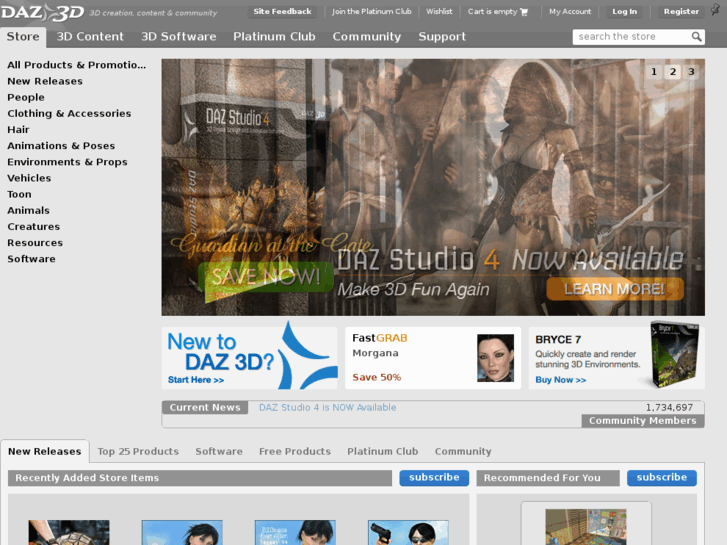Click the Bryce 7 box image
The width and height of the screenshot is (727, 545).
pyautogui.click(x=674, y=354)
